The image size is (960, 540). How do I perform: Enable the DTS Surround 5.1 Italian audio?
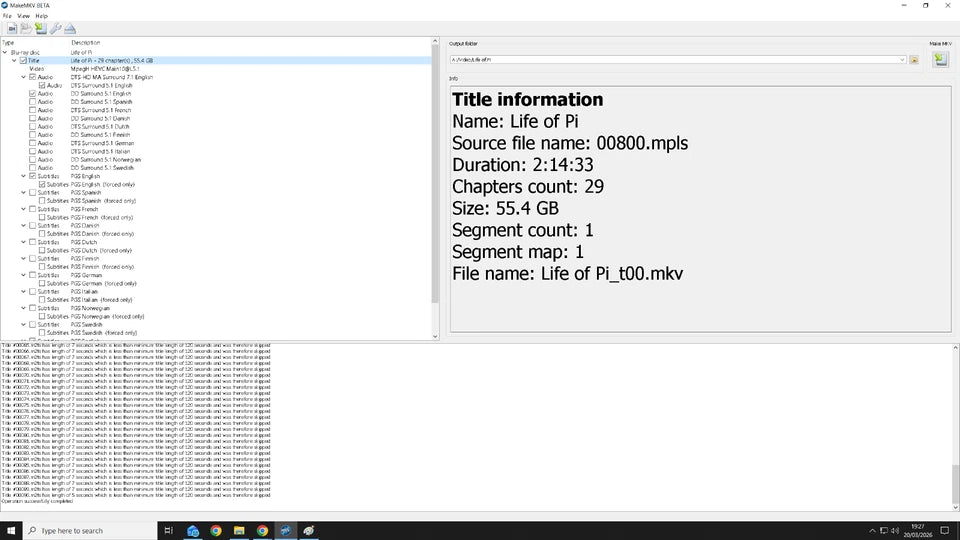point(32,151)
